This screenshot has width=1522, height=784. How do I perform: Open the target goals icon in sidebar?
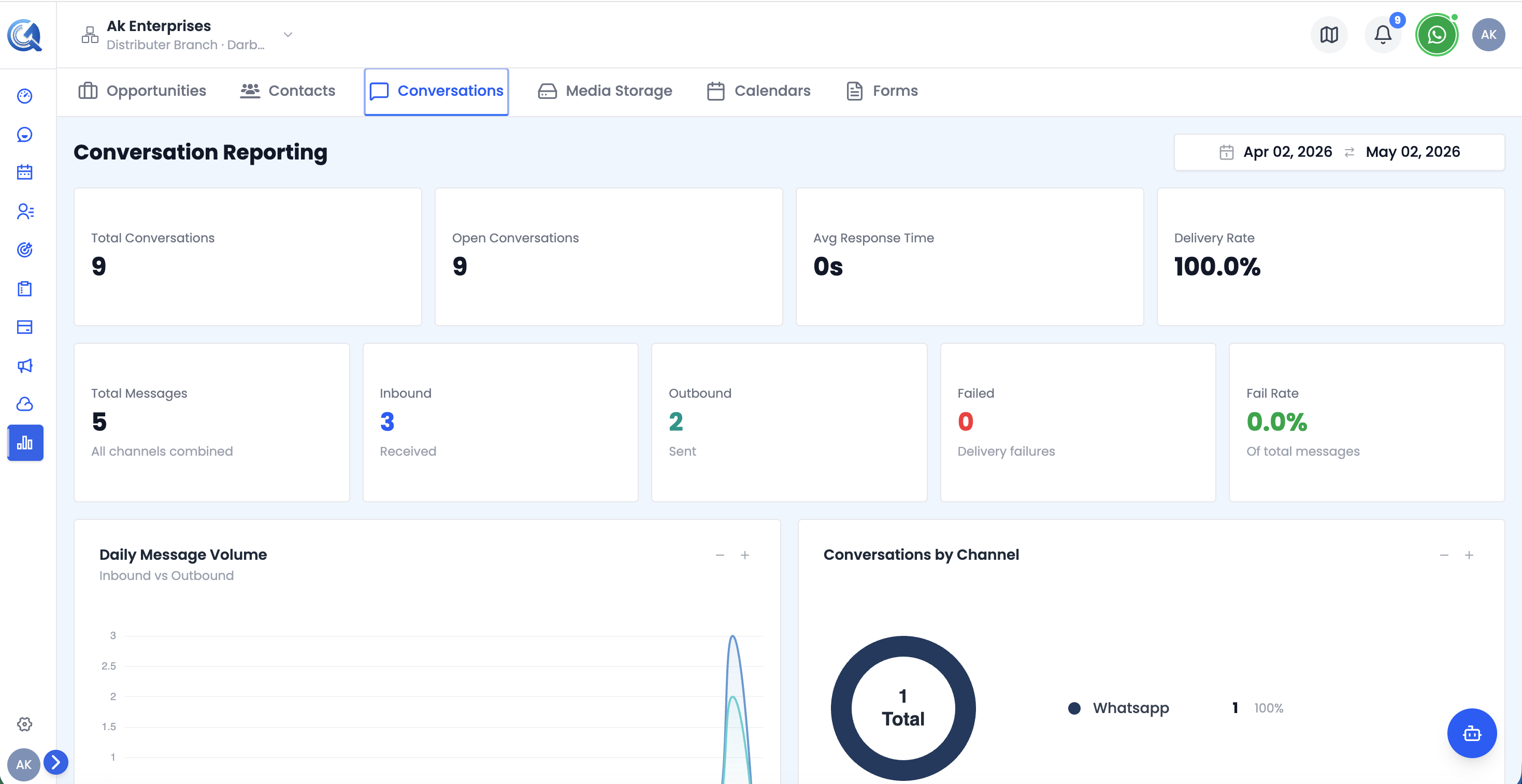[25, 250]
